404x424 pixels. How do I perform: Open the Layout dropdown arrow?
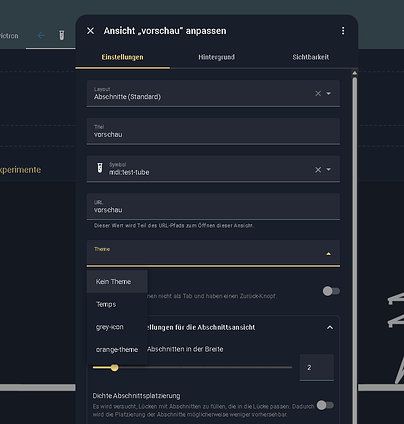click(x=329, y=94)
